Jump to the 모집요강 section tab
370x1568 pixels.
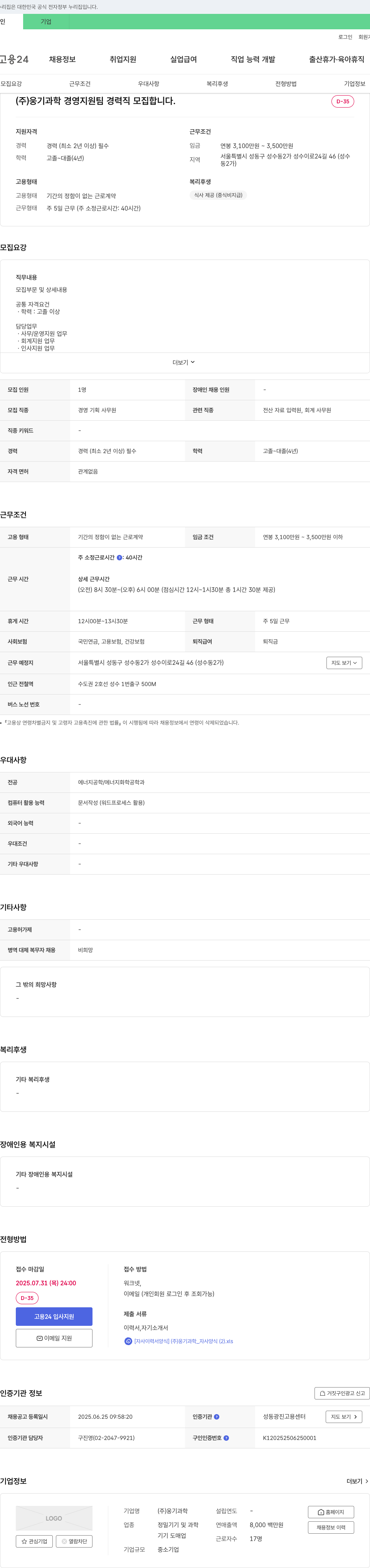click(11, 83)
